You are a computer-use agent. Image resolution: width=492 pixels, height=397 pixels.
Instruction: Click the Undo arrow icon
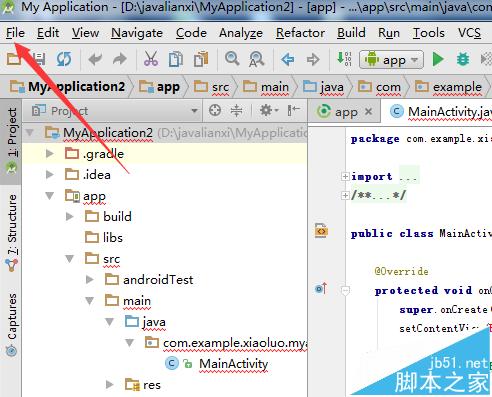95,59
